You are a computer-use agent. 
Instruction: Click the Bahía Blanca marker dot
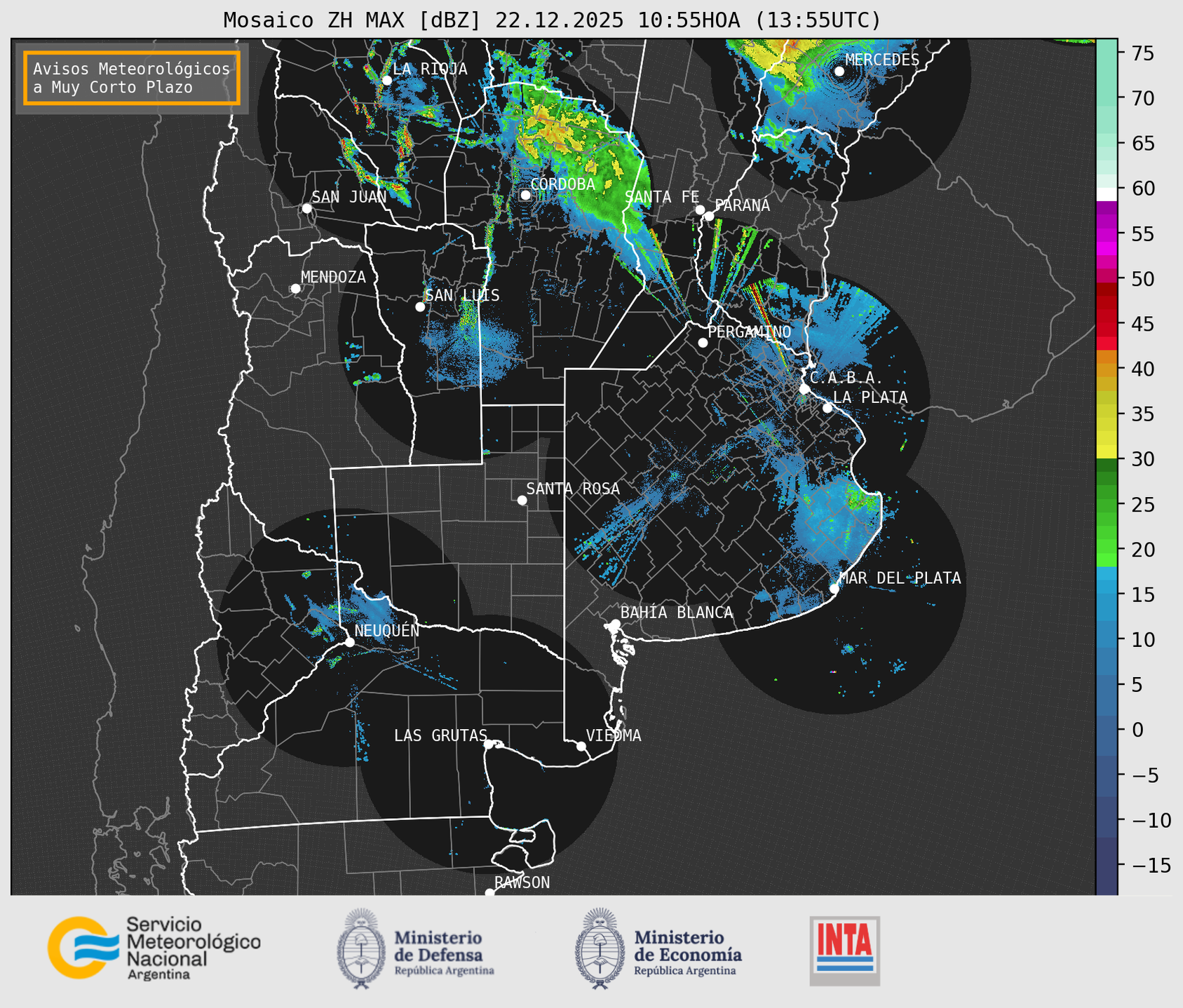(615, 624)
